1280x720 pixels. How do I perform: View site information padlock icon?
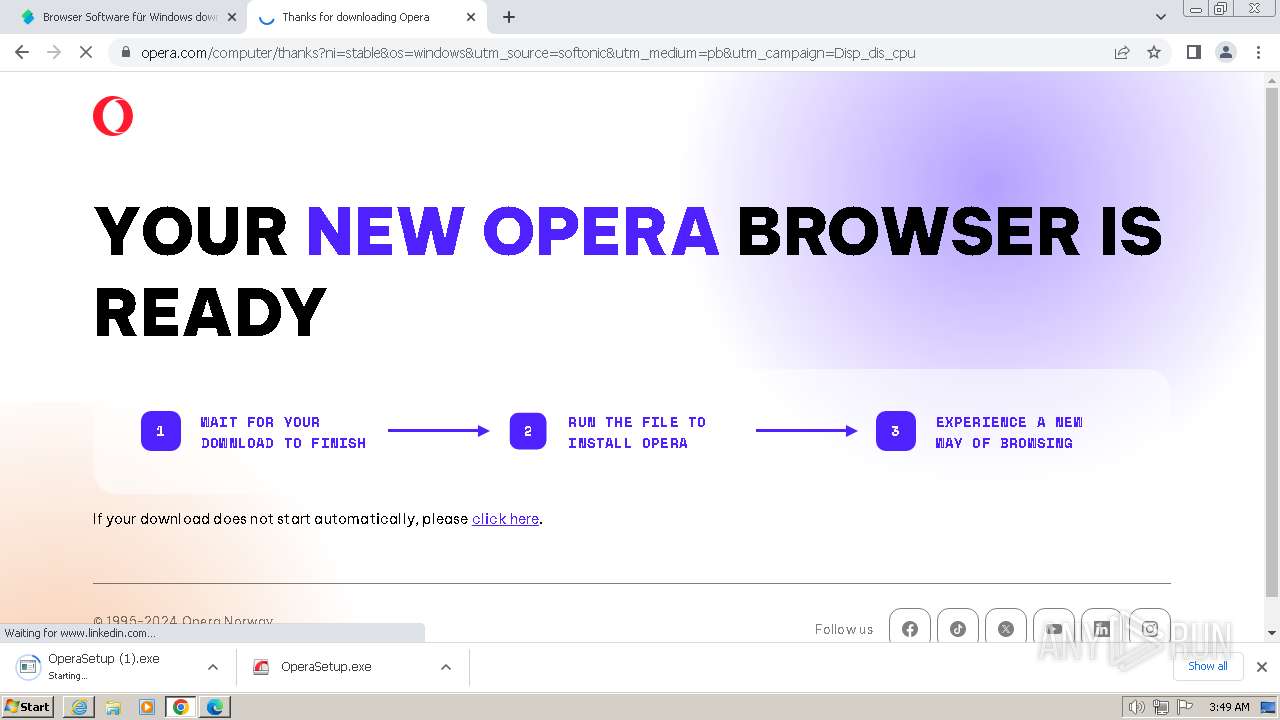click(125, 52)
